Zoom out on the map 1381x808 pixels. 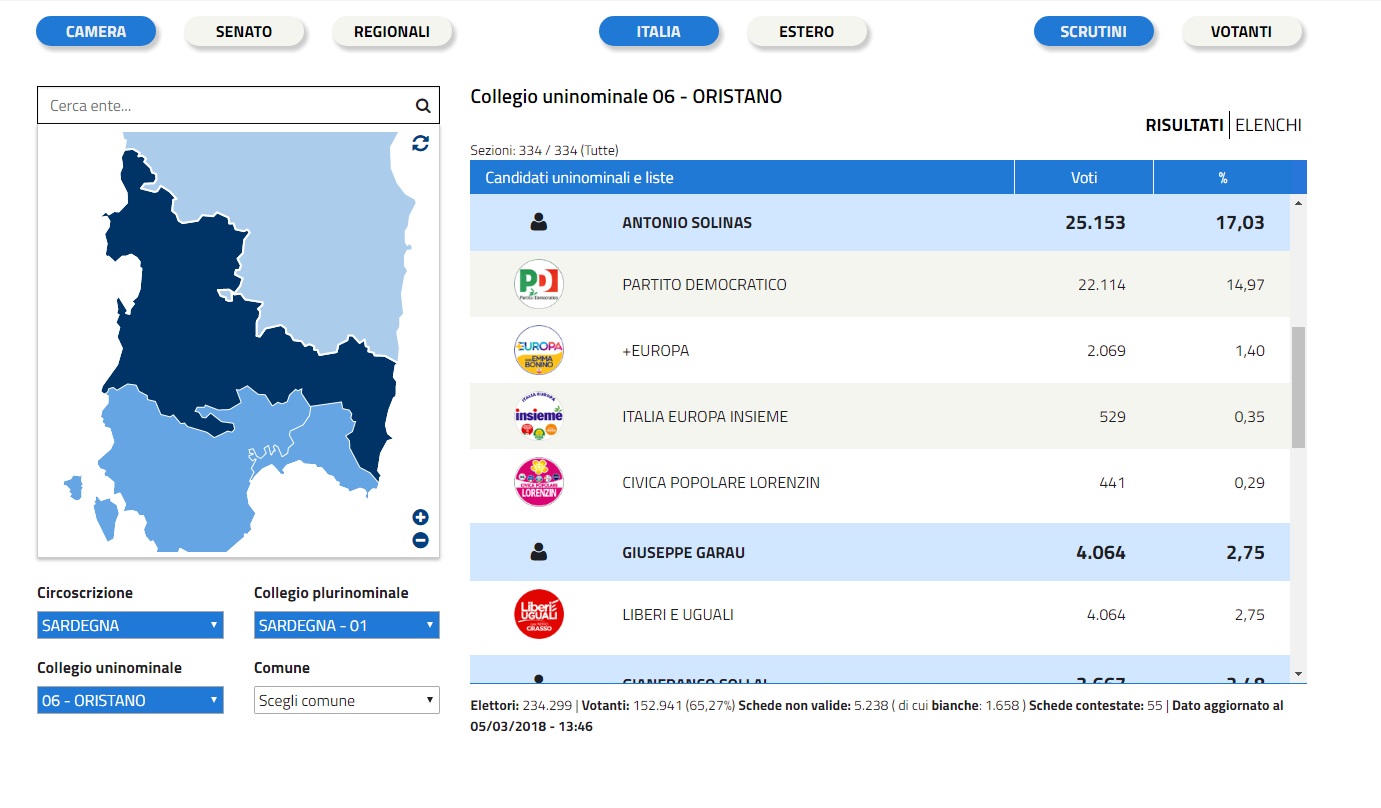tap(420, 540)
